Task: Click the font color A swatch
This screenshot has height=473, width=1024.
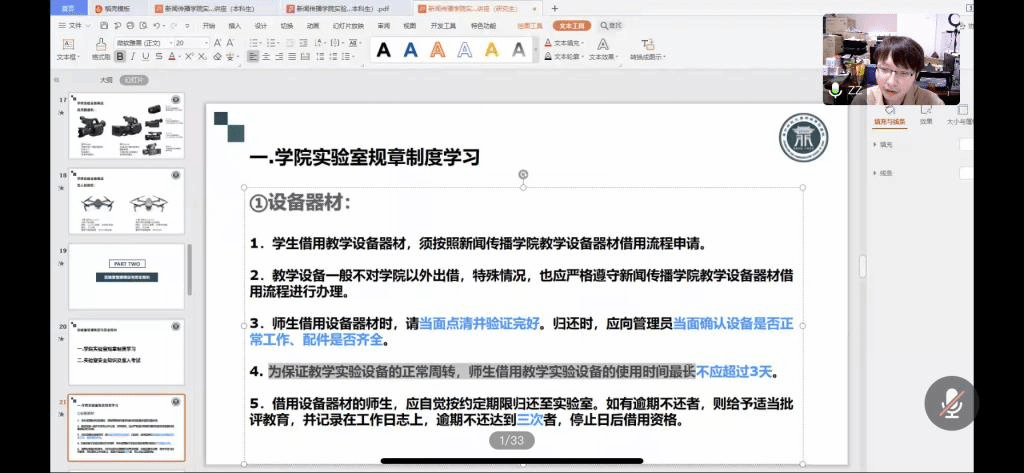Action: 172,57
